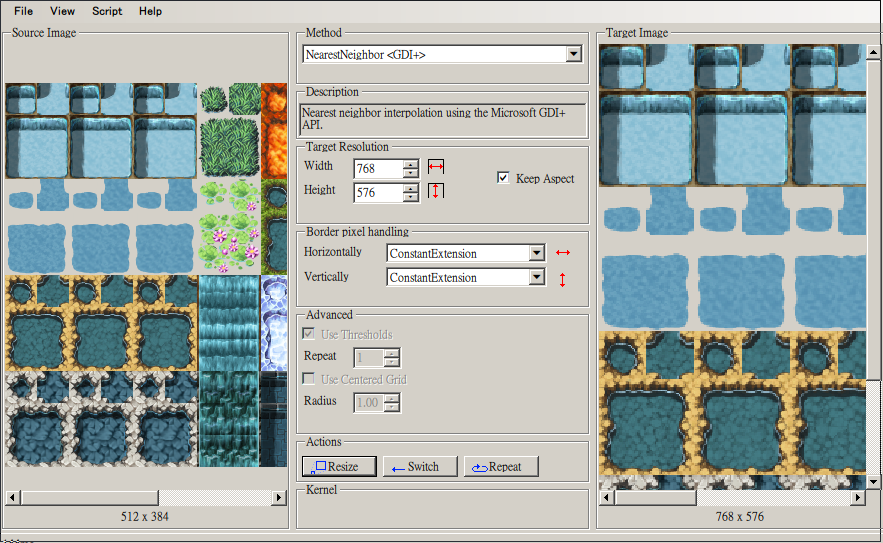Click the Radius value field showing 1.00
The image size is (883, 543).
point(369,403)
